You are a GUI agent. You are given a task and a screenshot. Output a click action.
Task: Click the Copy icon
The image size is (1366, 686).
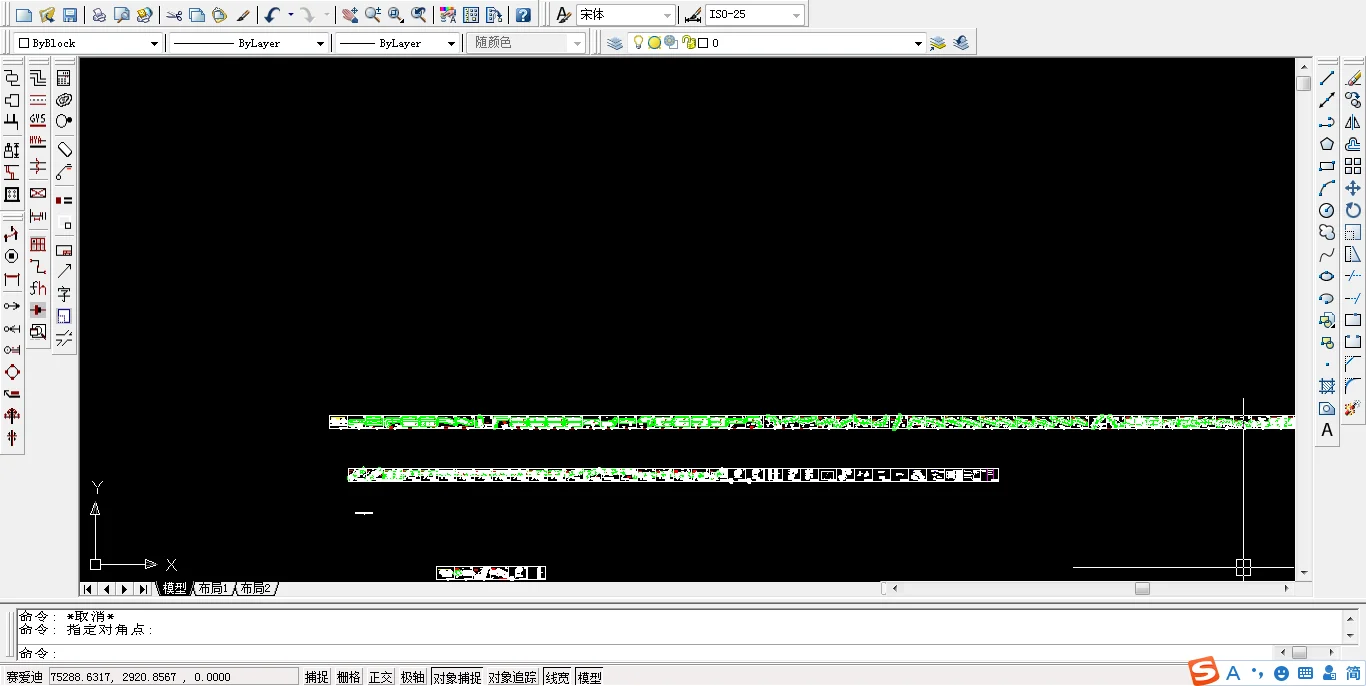click(x=197, y=15)
